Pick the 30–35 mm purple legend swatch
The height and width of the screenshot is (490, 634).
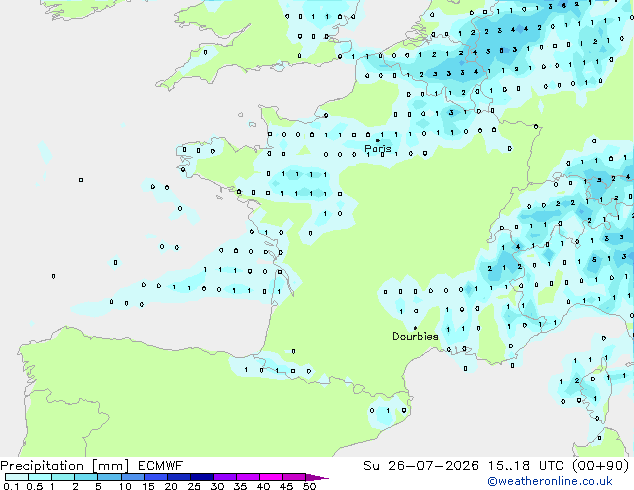coord(225,477)
